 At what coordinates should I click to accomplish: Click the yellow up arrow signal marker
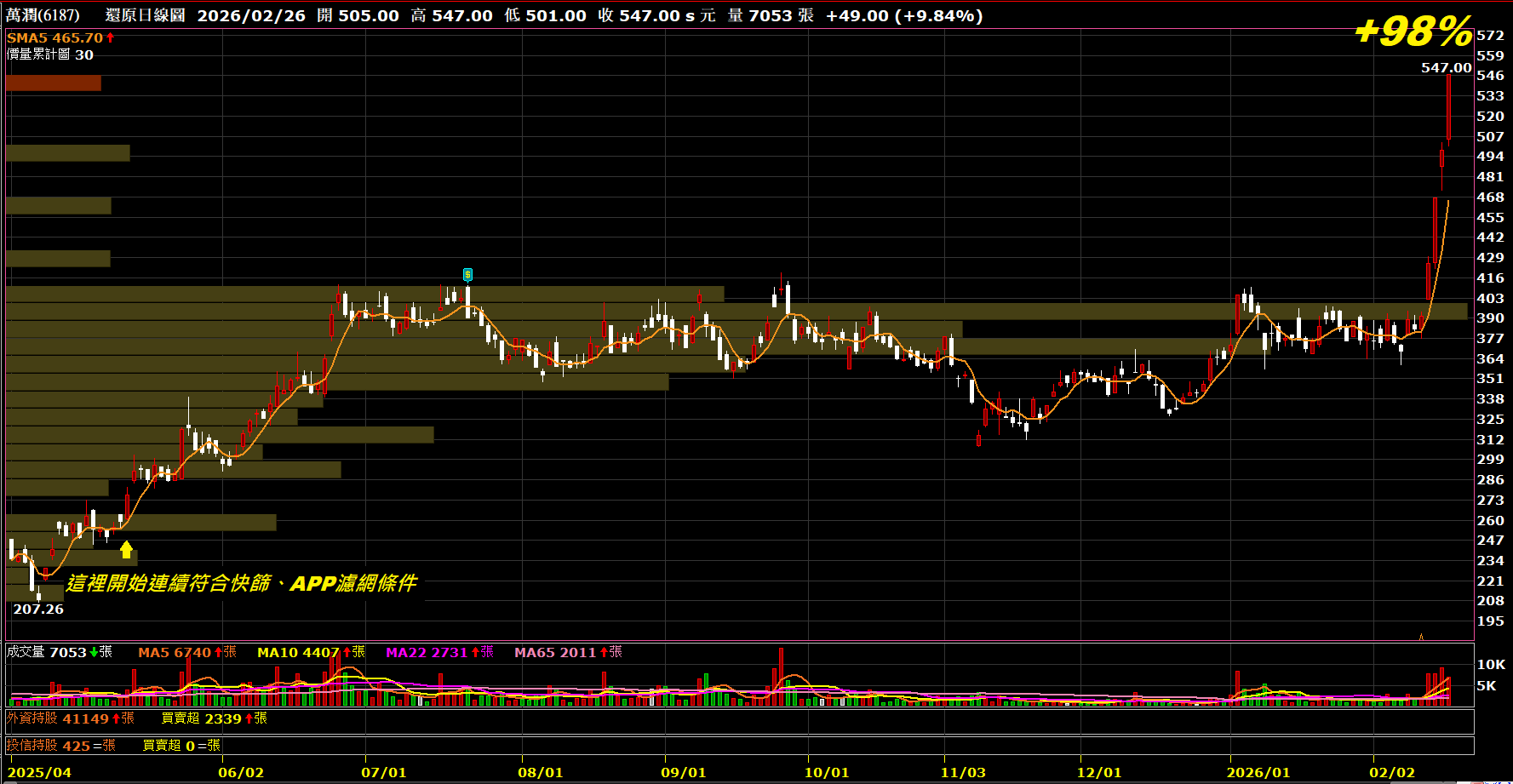pyautogui.click(x=126, y=550)
